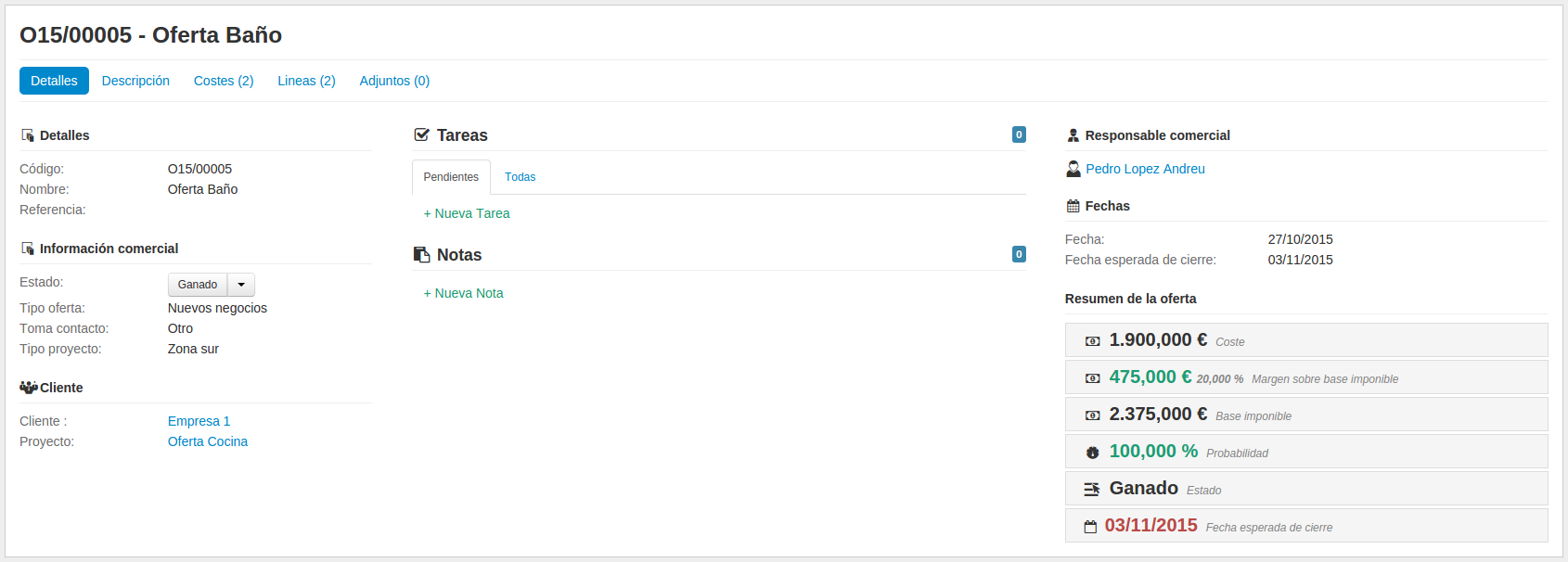Click the Probabilidad gauge icon

pos(1093,453)
